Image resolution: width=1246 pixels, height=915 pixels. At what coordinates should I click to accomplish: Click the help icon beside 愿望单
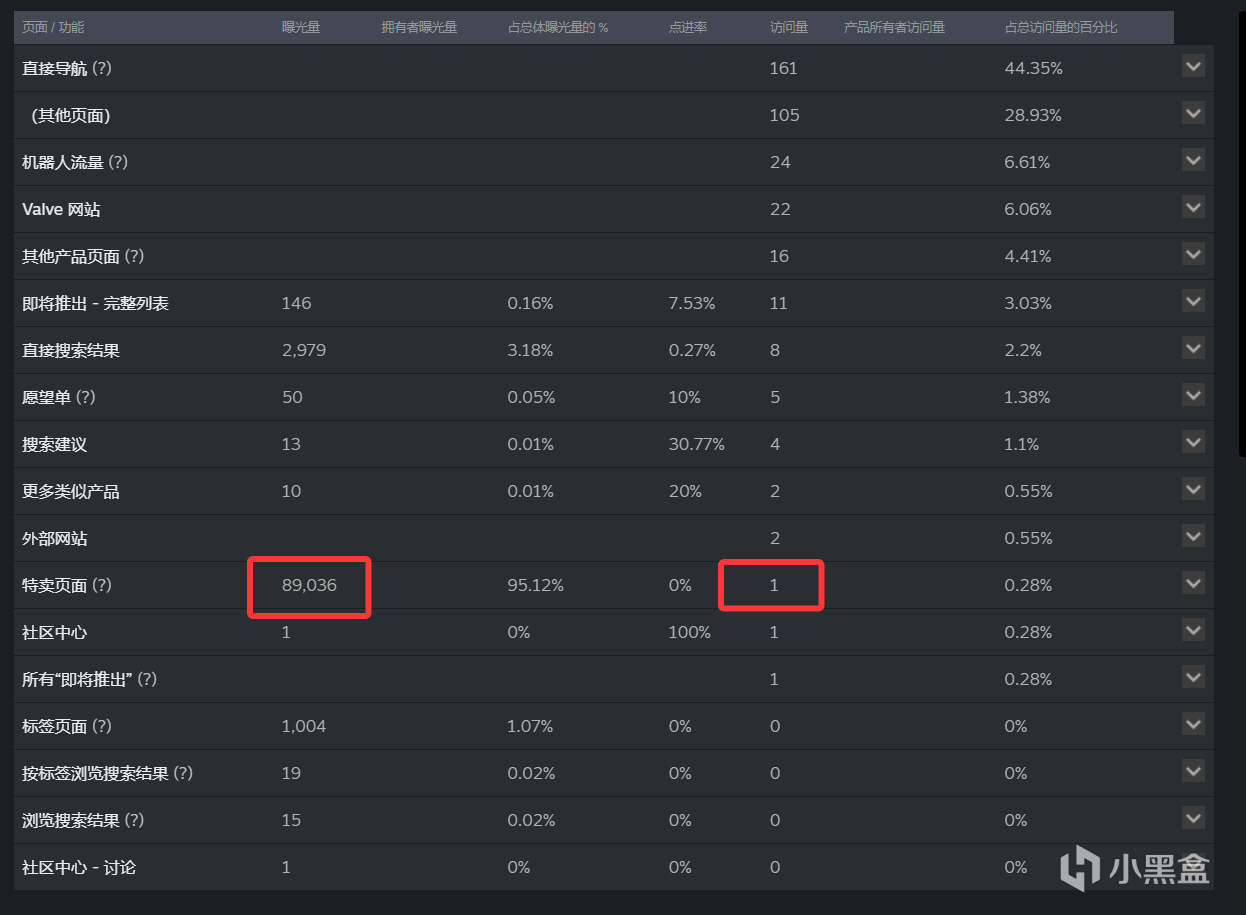86,397
